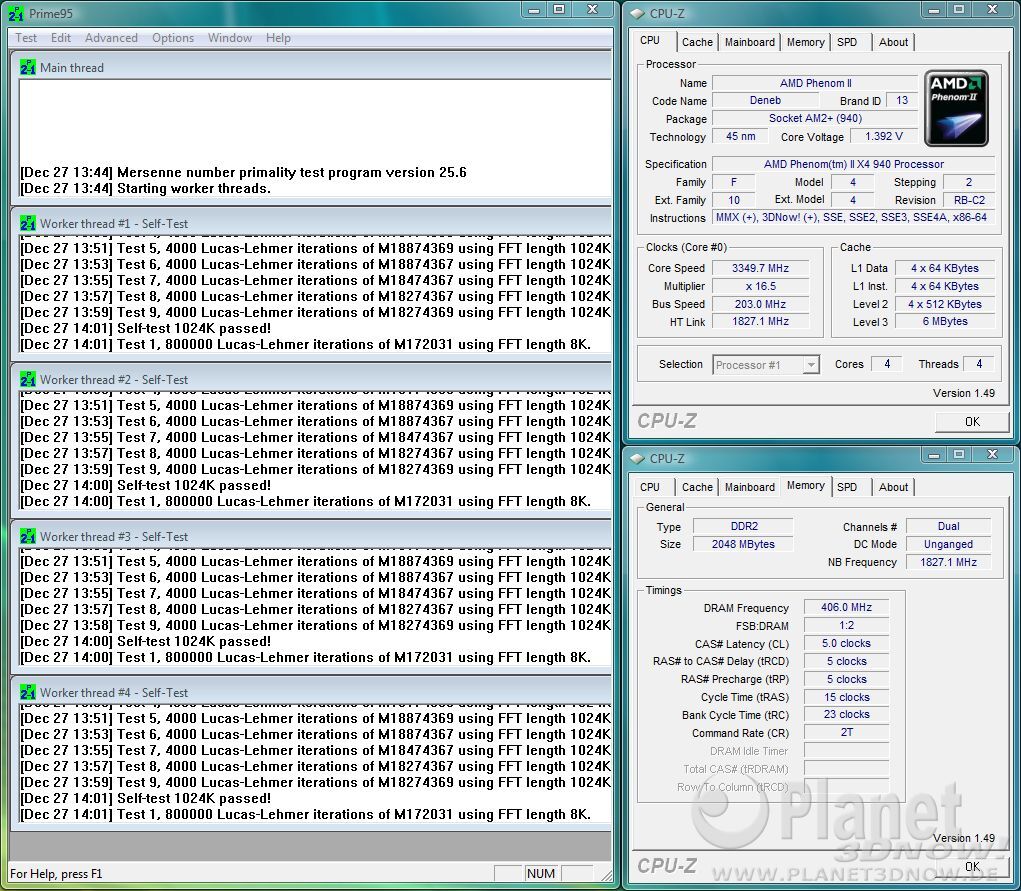
Task: Select CPU tab in upper CPU-Z window
Action: (650, 40)
